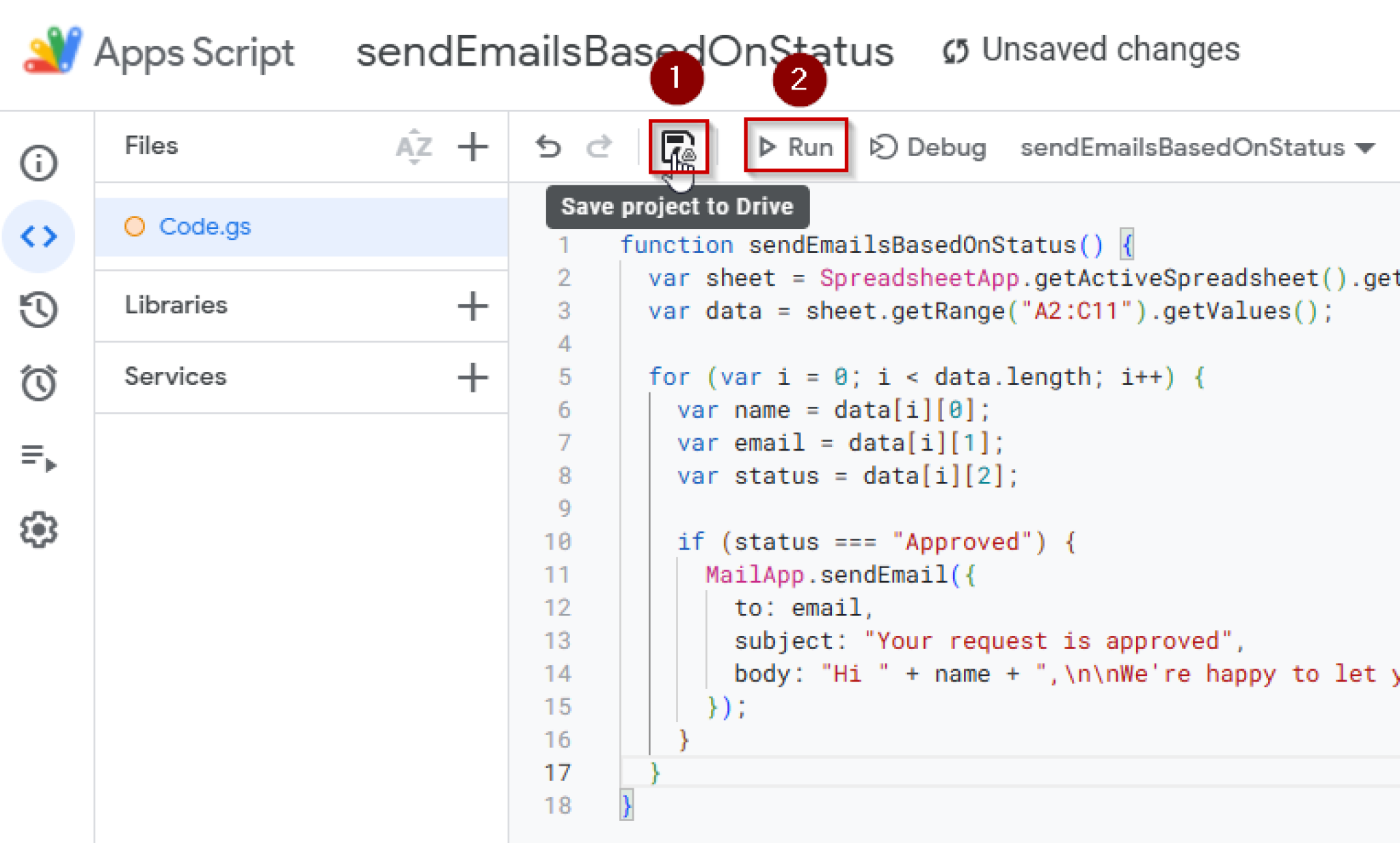Open Project Settings

pyautogui.click(x=39, y=530)
